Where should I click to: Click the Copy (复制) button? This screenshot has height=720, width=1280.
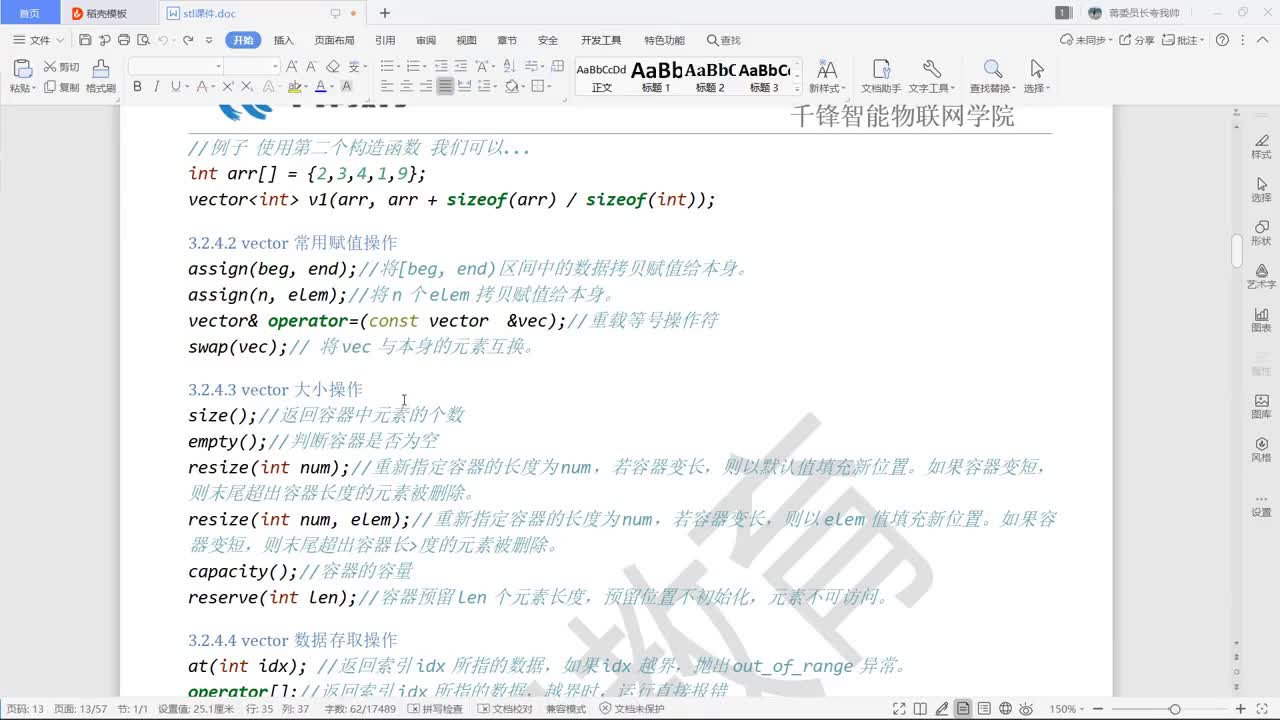click(61, 87)
